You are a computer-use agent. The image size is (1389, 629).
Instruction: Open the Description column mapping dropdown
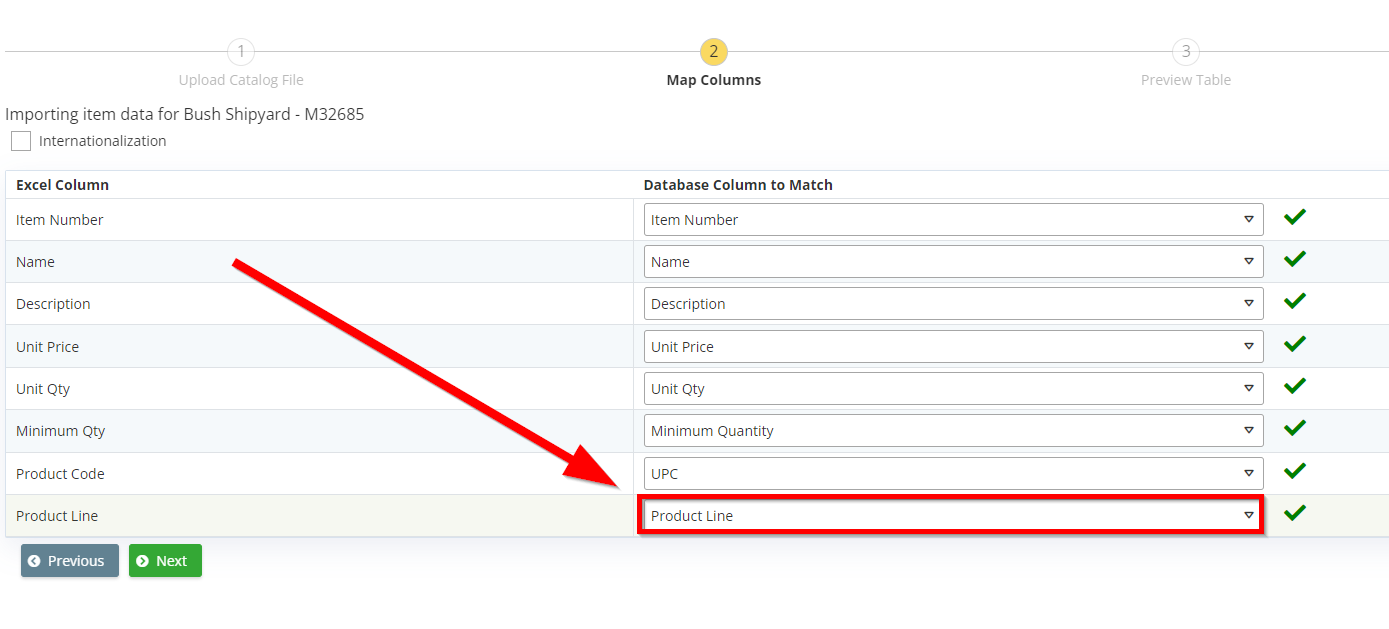tap(952, 304)
